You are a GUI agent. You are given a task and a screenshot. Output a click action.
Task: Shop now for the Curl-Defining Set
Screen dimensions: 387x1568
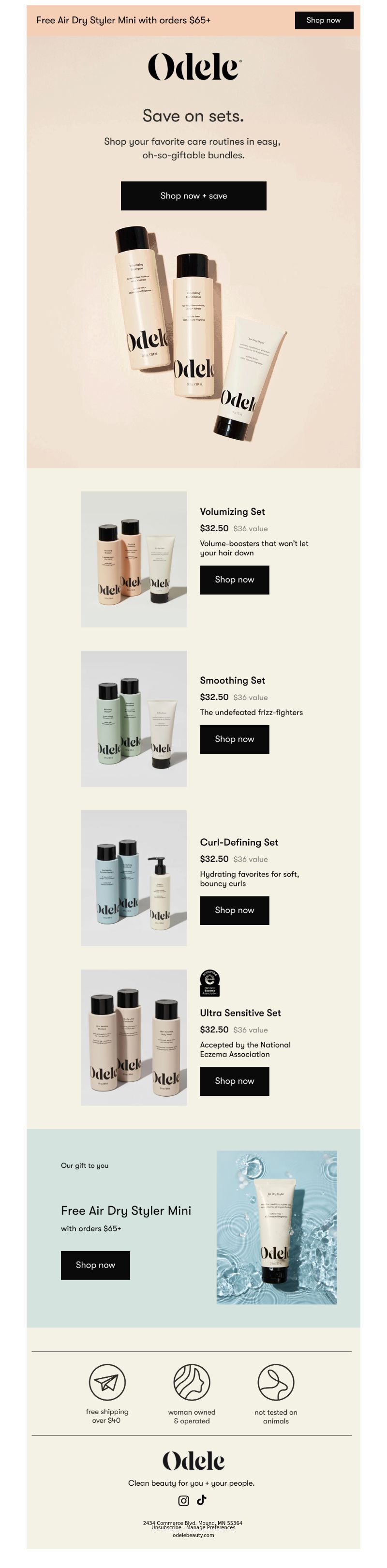tap(235, 911)
